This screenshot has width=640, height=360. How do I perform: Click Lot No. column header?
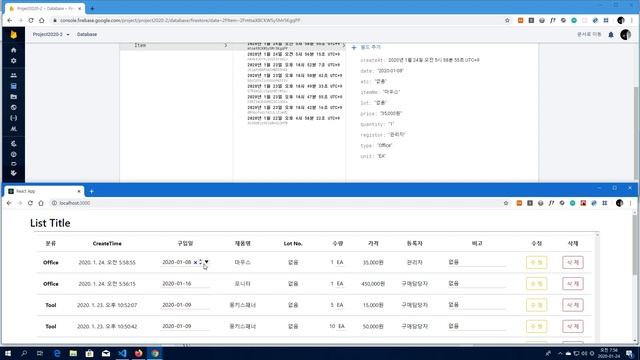click(x=293, y=243)
